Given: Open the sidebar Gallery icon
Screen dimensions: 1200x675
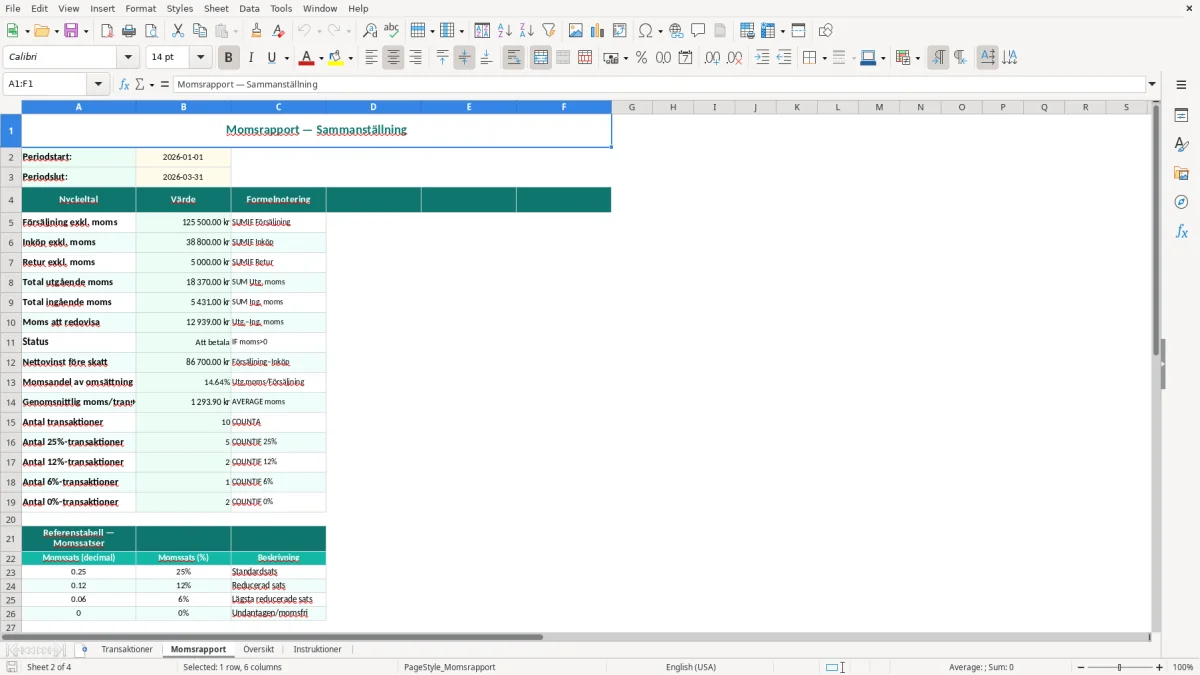Looking at the screenshot, I should click(1181, 173).
